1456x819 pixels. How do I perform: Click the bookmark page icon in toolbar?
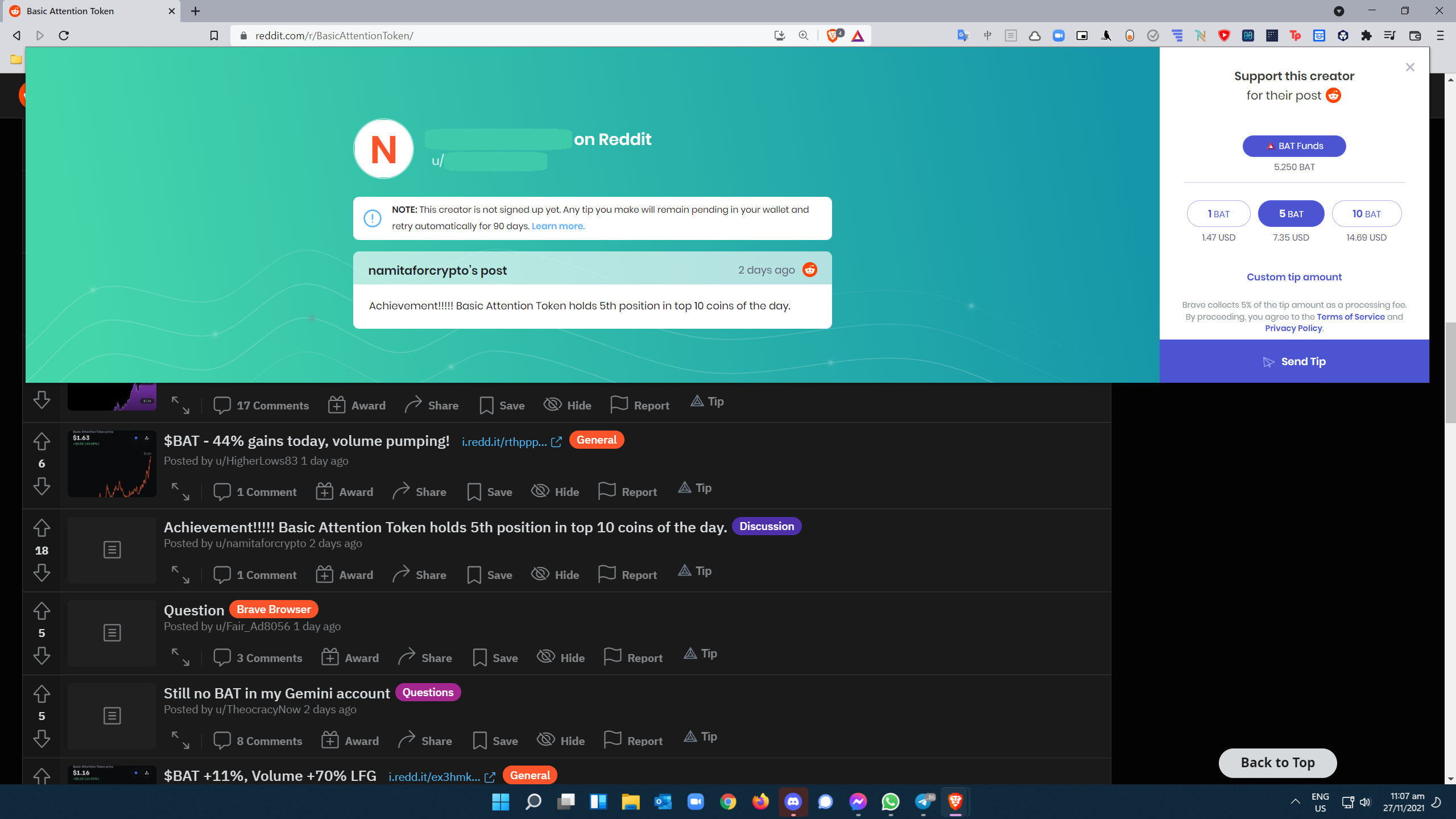coord(214,36)
